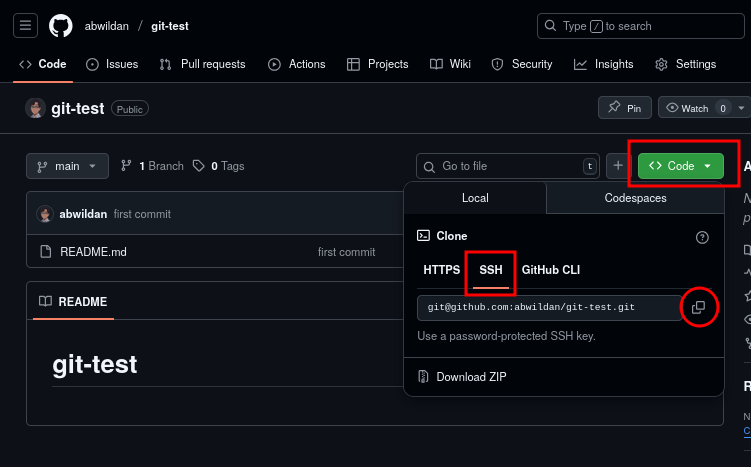This screenshot has height=467, width=751.
Task: Click the Public visibility badge
Action: tap(130, 109)
